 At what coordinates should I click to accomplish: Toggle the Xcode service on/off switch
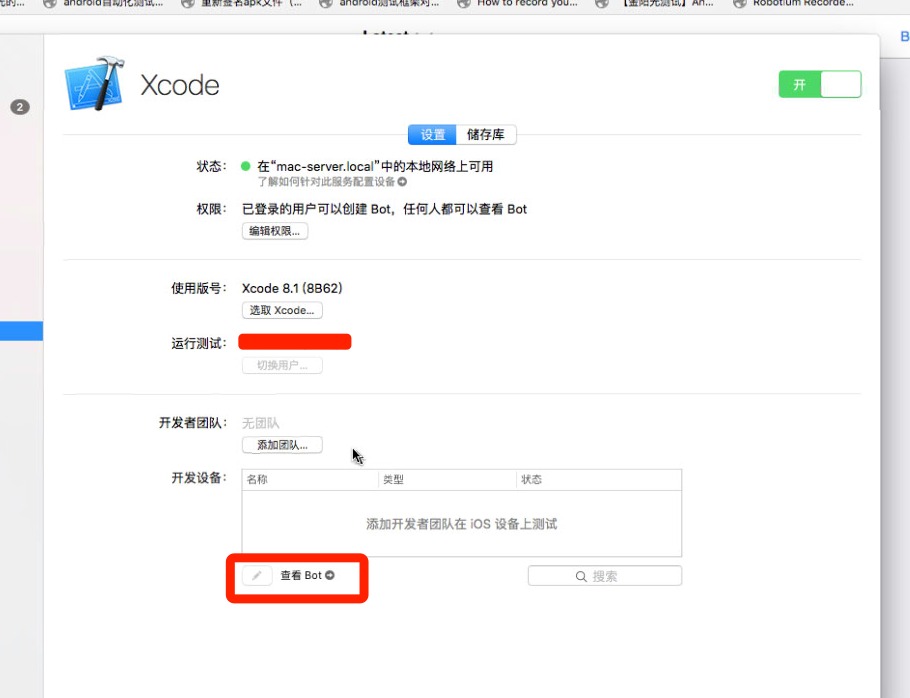coord(819,85)
